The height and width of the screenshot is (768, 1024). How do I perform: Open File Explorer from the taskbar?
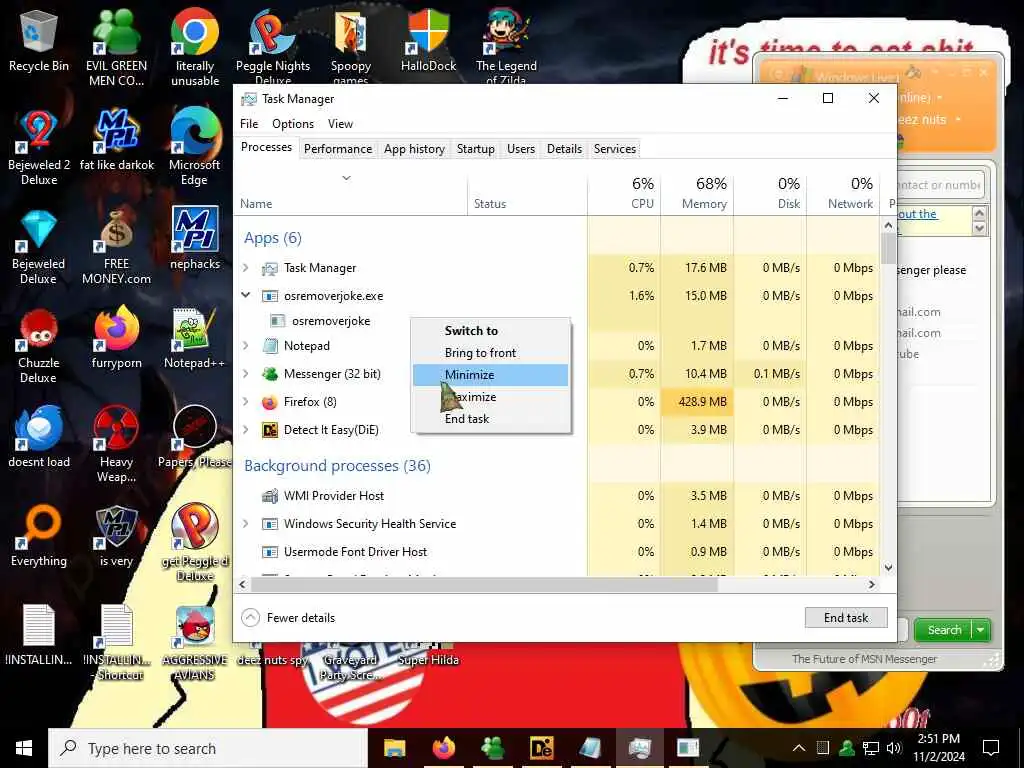[x=394, y=748]
